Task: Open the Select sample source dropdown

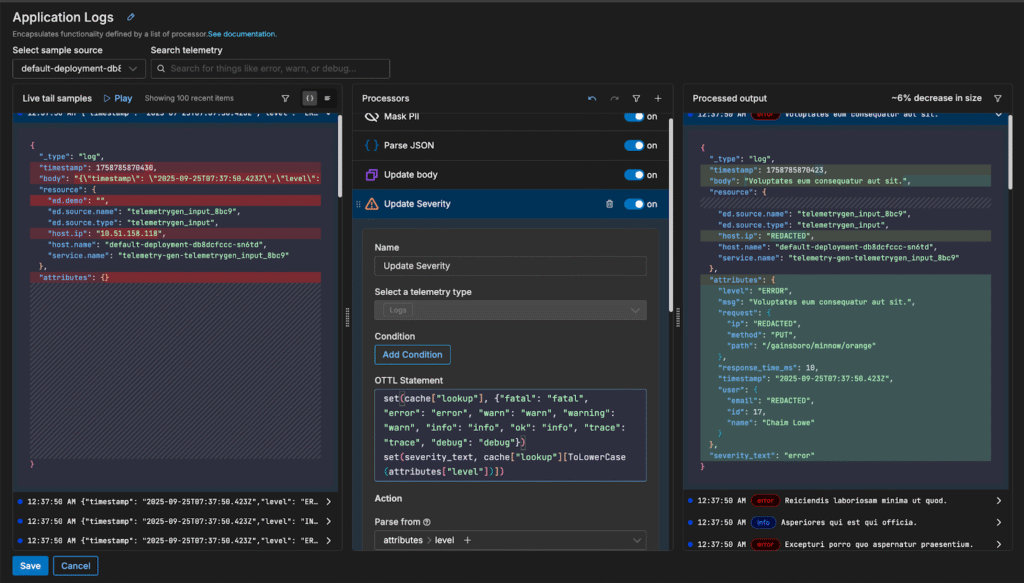Action: [x=79, y=69]
